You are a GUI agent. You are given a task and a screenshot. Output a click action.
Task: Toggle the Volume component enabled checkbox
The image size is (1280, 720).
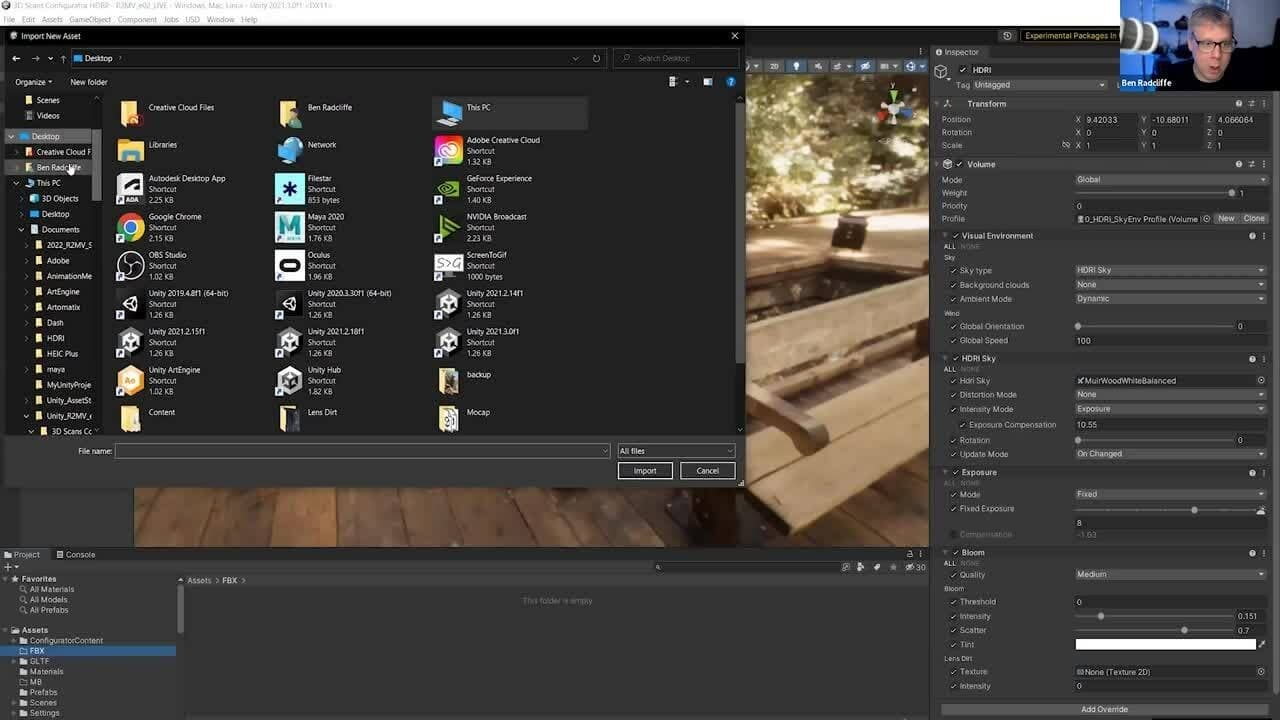[960, 164]
